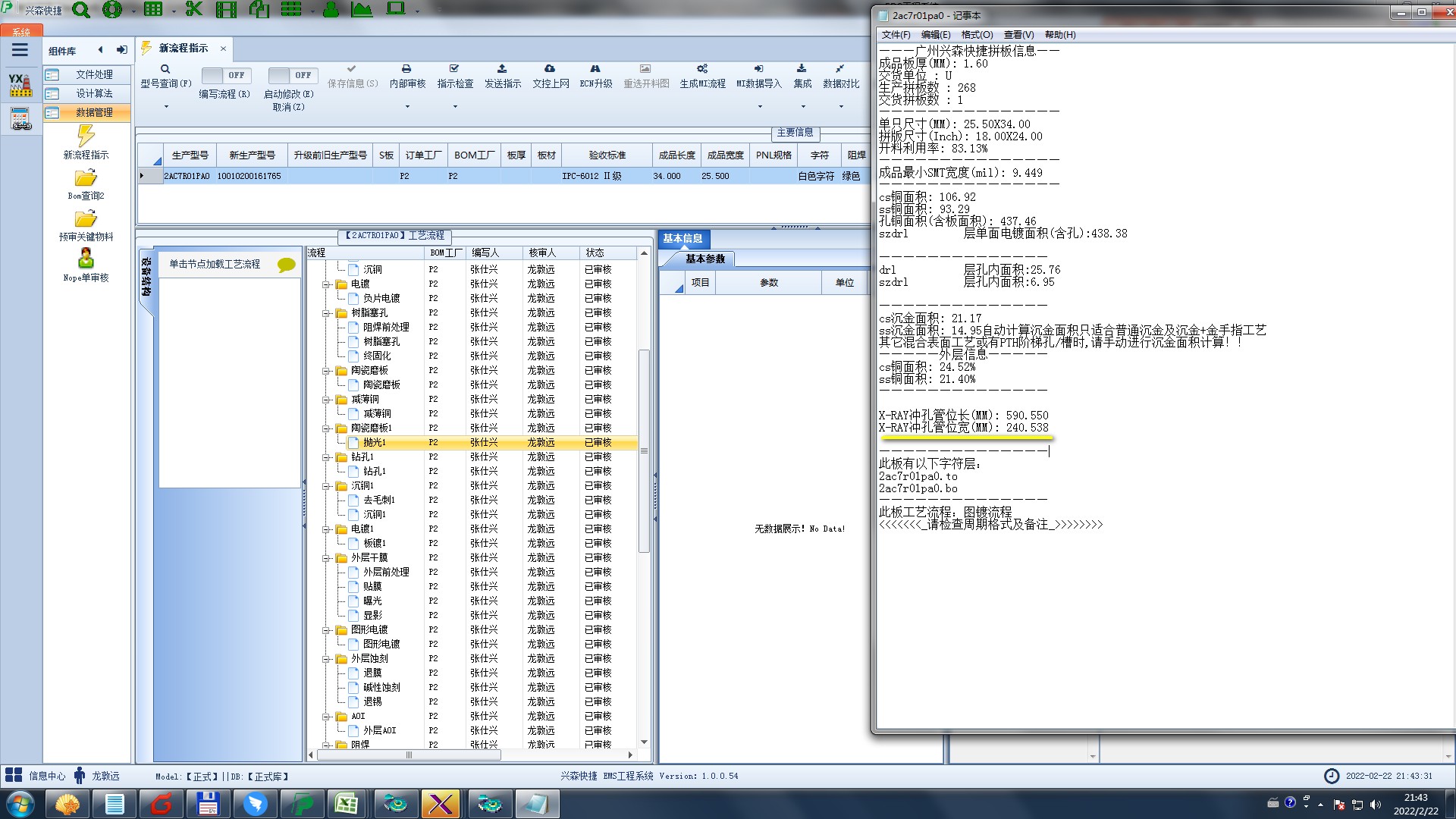This screenshot has width=1456, height=819.
Task: Click the 发送指示 upload icon
Action: (502, 69)
